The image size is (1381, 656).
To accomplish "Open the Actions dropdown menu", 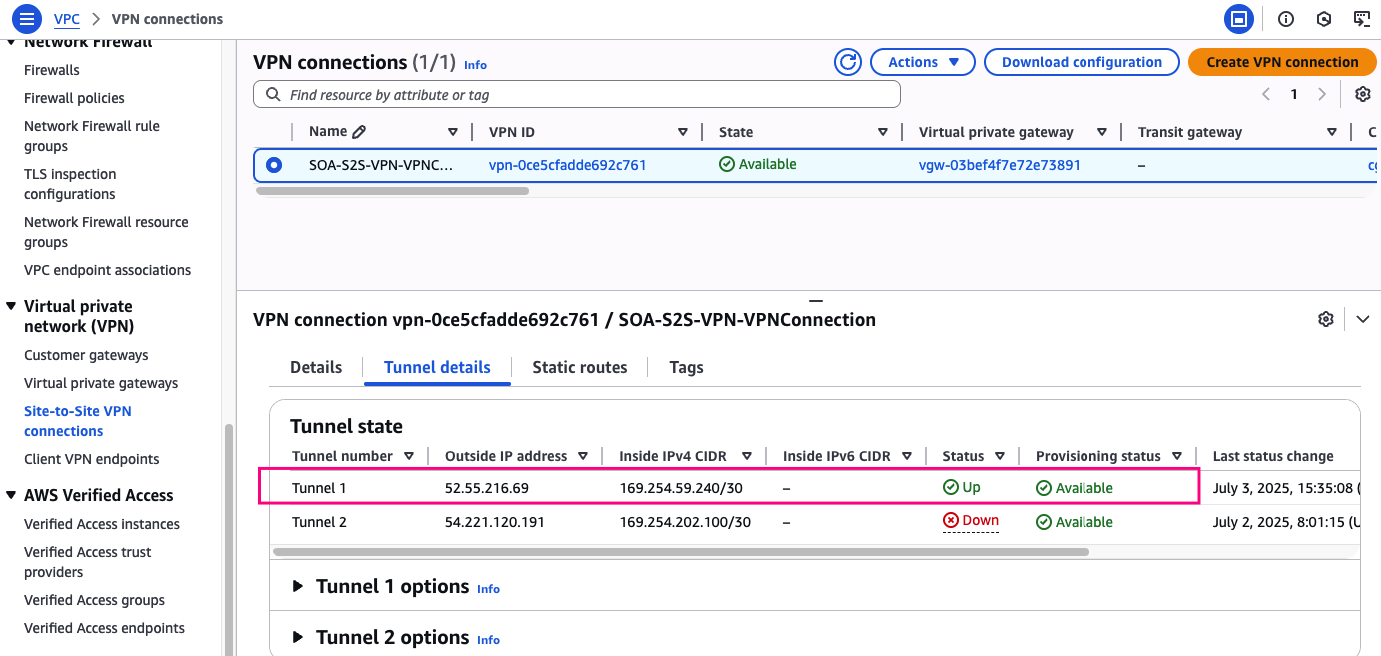I will 922,62.
